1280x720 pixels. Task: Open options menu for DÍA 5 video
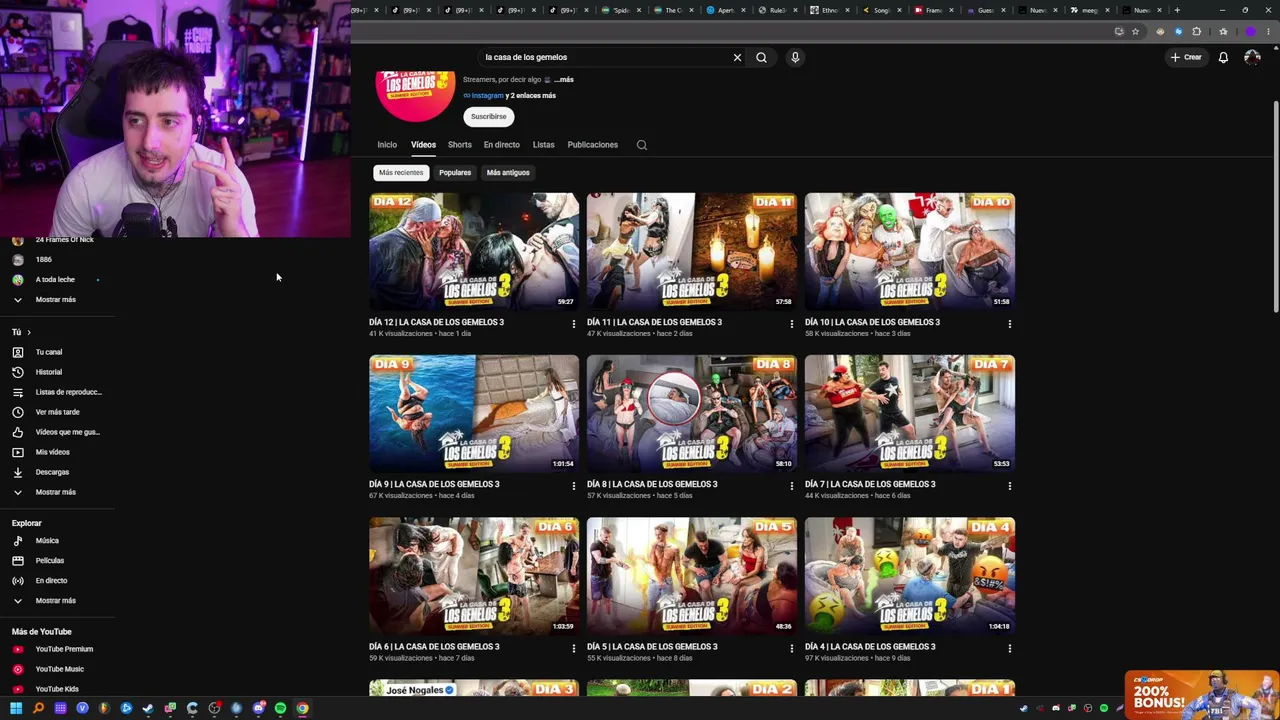[x=791, y=648]
